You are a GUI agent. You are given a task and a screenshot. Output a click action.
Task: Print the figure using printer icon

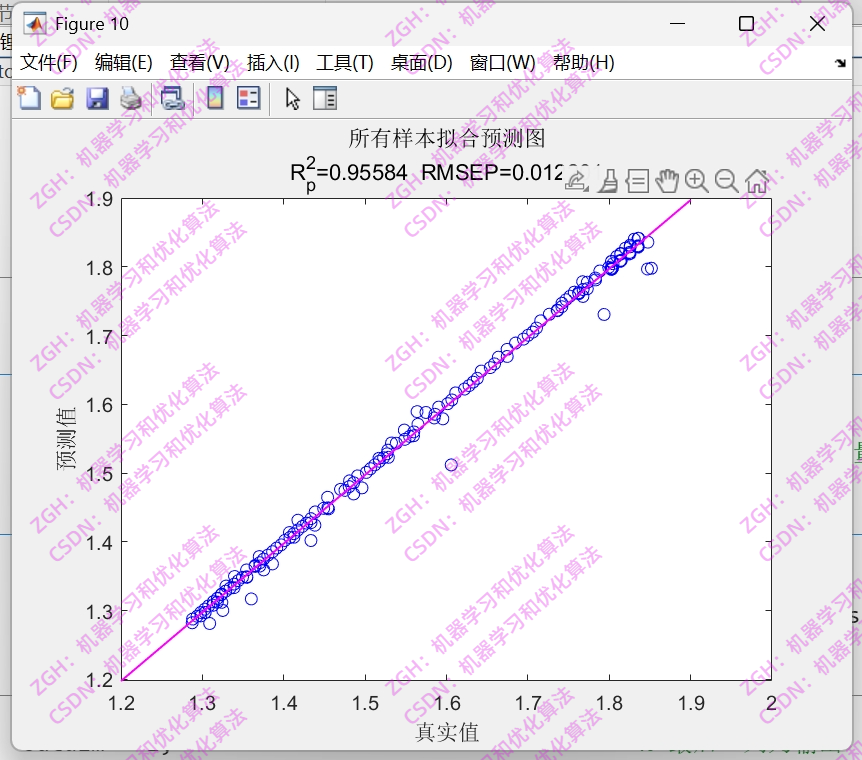tap(131, 99)
